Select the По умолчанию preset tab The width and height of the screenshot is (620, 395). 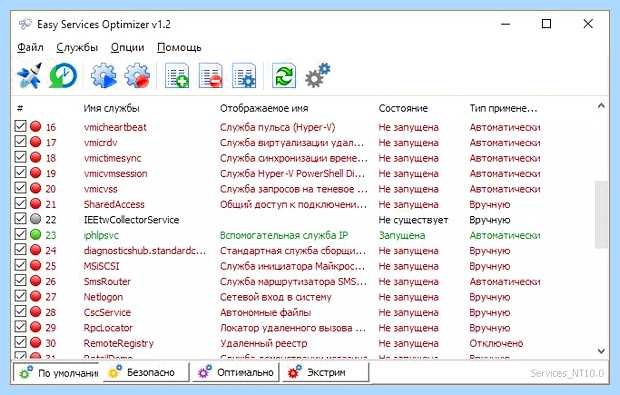pos(56,372)
